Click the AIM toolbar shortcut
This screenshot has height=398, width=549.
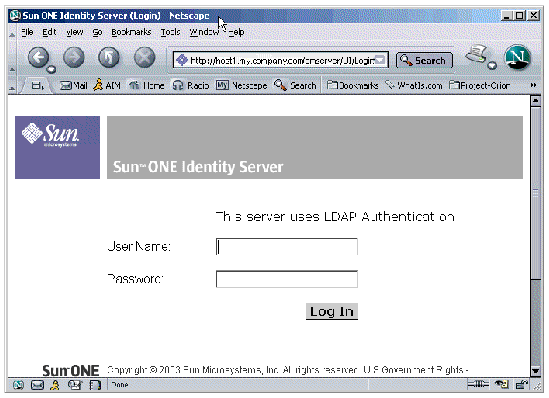(x=107, y=85)
